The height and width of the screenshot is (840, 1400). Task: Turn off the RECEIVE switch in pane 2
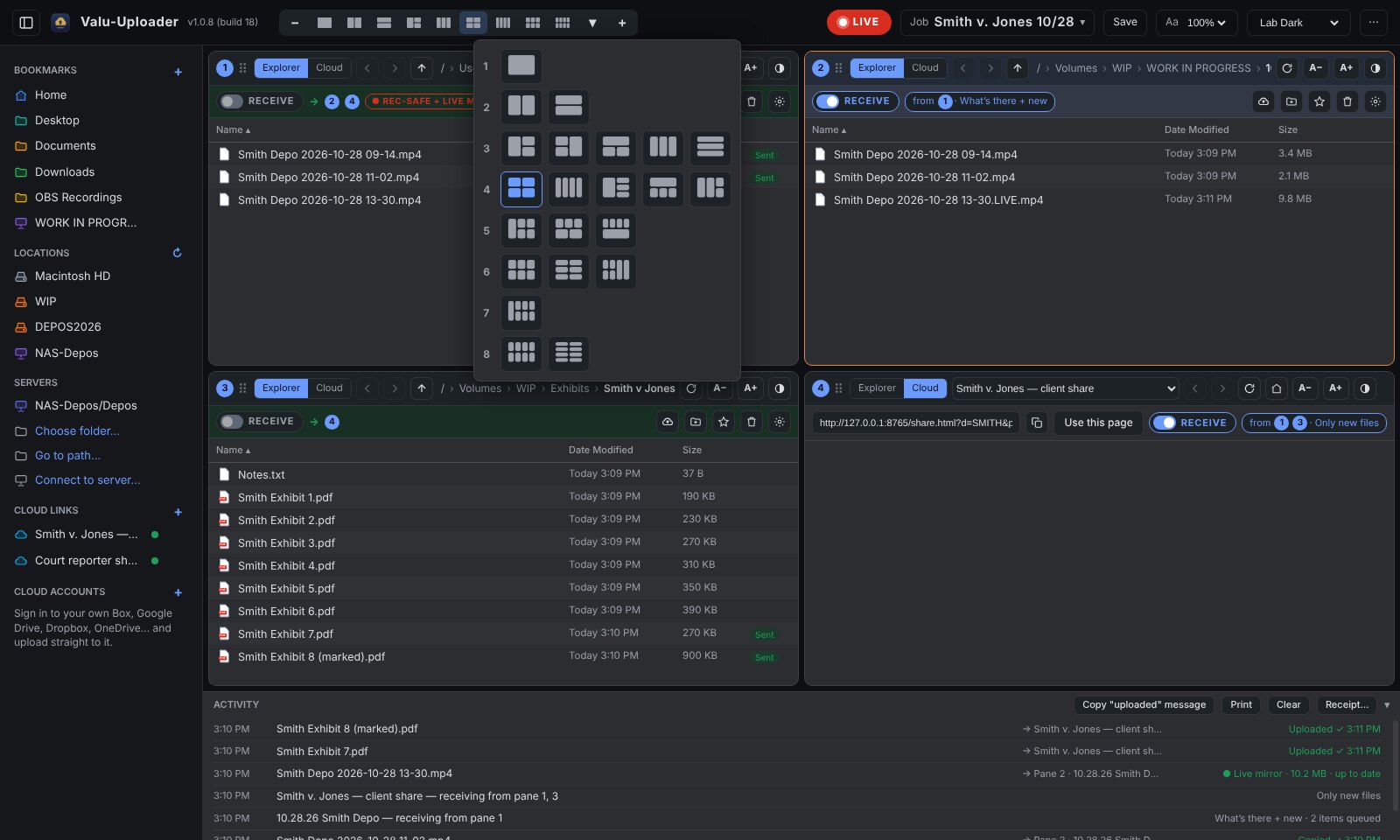pyautogui.click(x=828, y=101)
